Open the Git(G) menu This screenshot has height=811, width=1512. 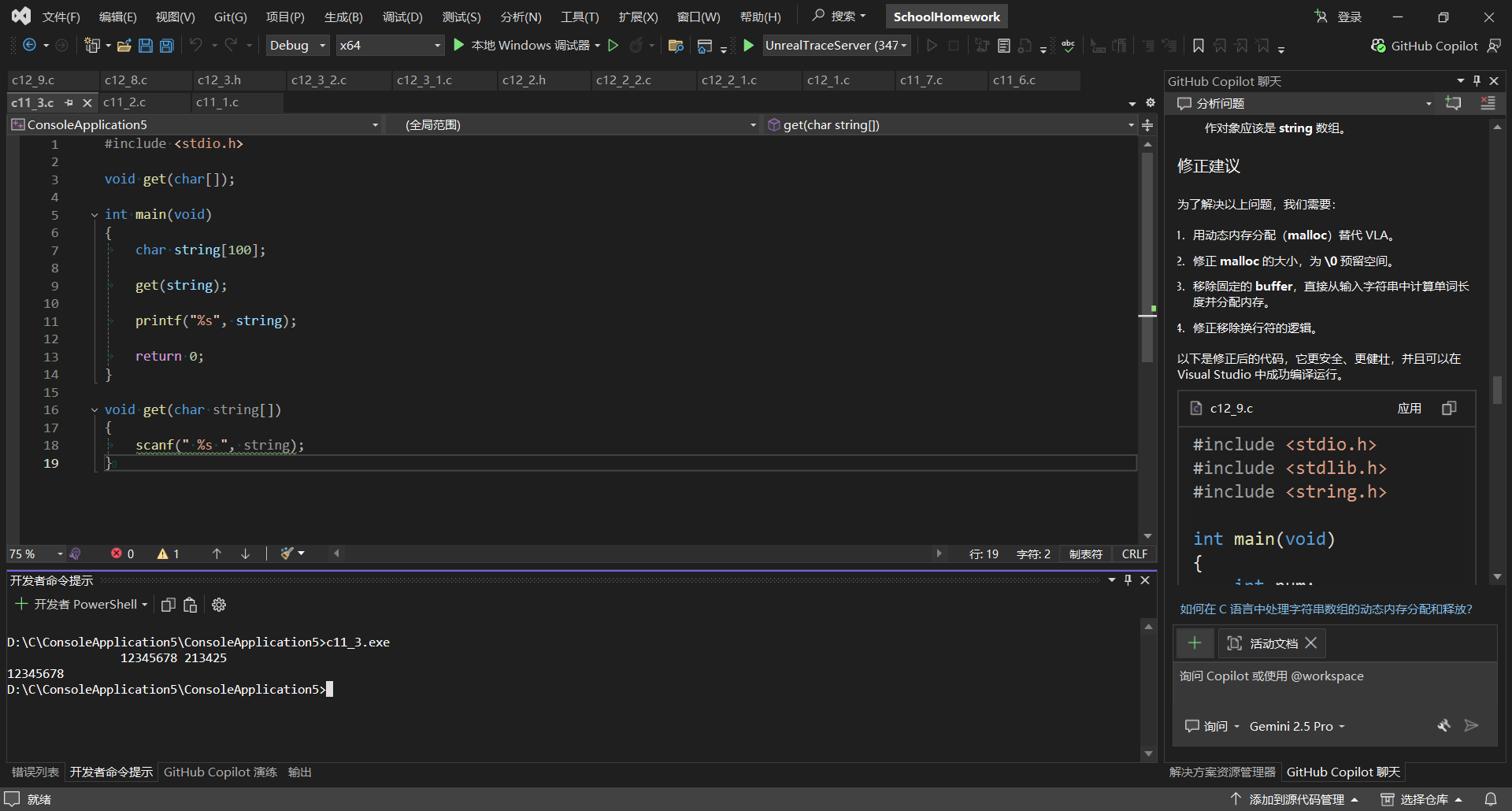pyautogui.click(x=231, y=17)
